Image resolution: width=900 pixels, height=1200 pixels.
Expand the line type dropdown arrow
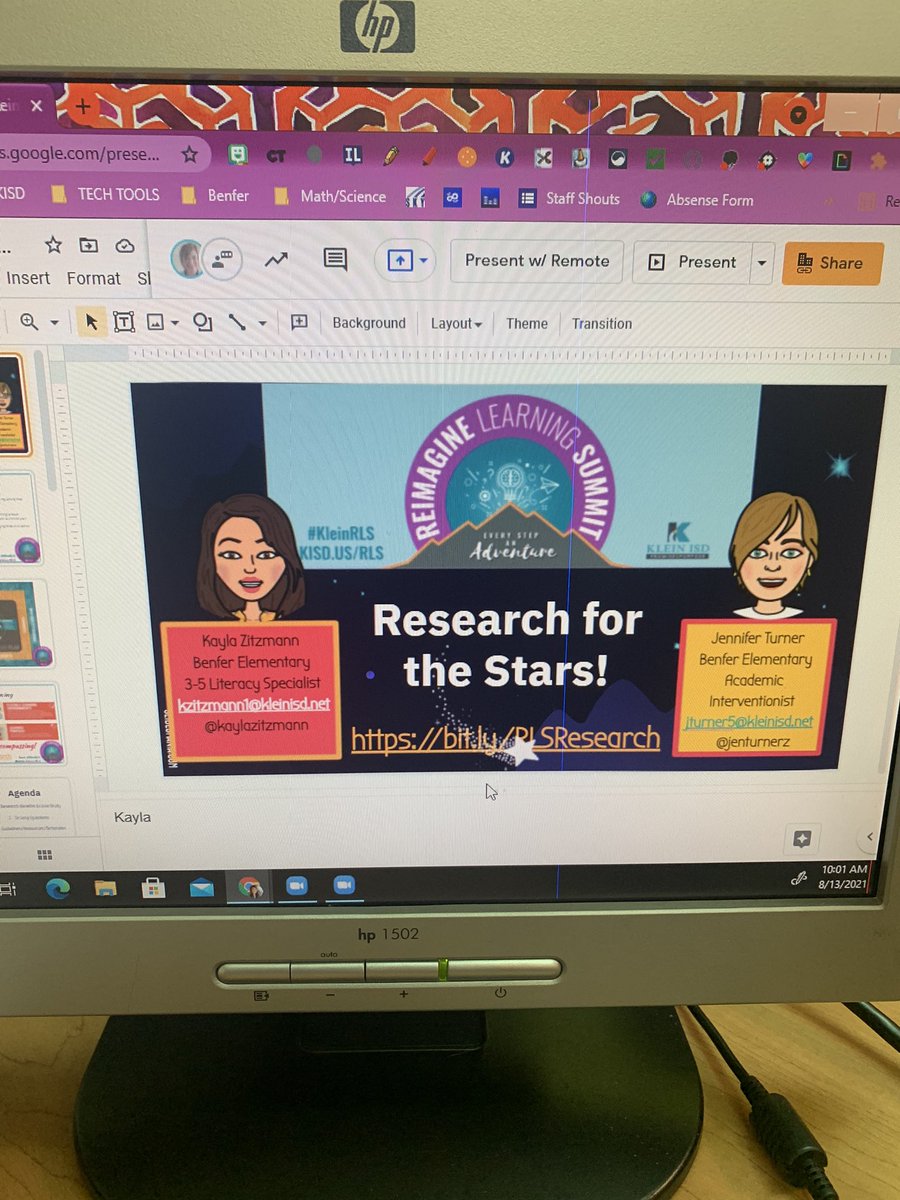(262, 323)
